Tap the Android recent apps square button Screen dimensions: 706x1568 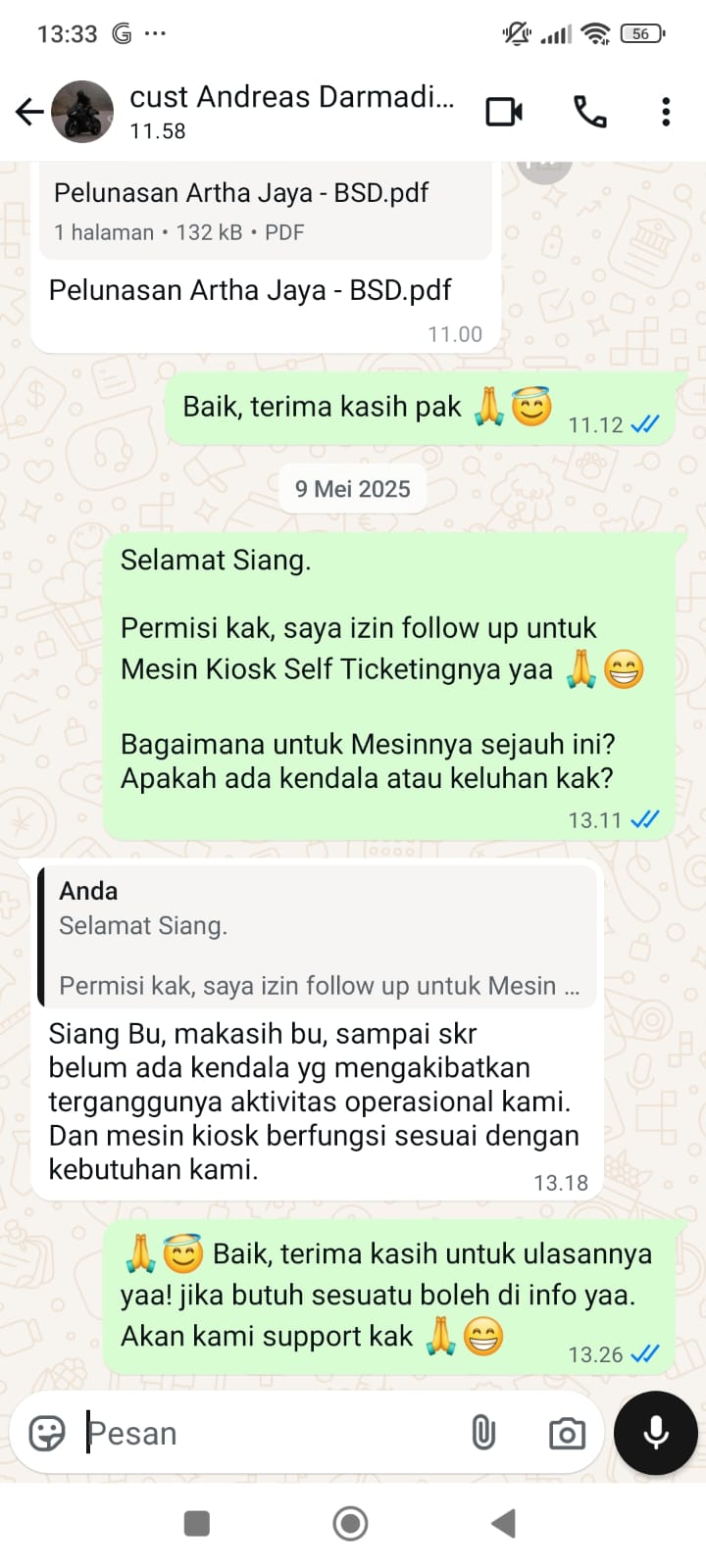click(197, 1523)
